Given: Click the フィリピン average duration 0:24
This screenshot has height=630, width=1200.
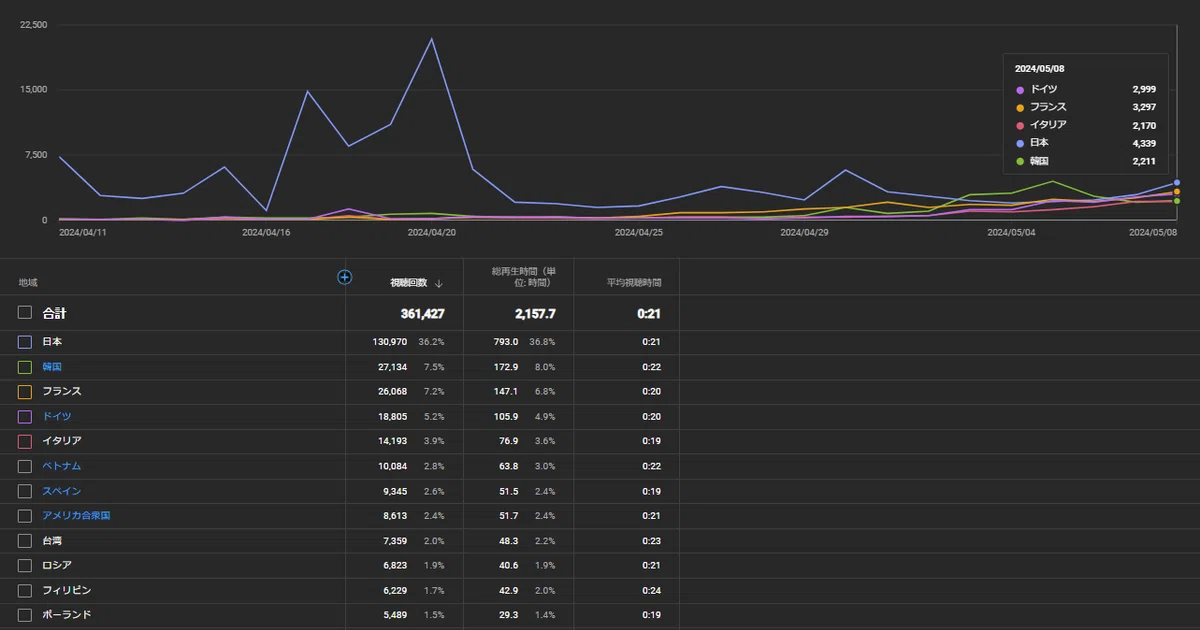Looking at the screenshot, I should click(x=651, y=591).
